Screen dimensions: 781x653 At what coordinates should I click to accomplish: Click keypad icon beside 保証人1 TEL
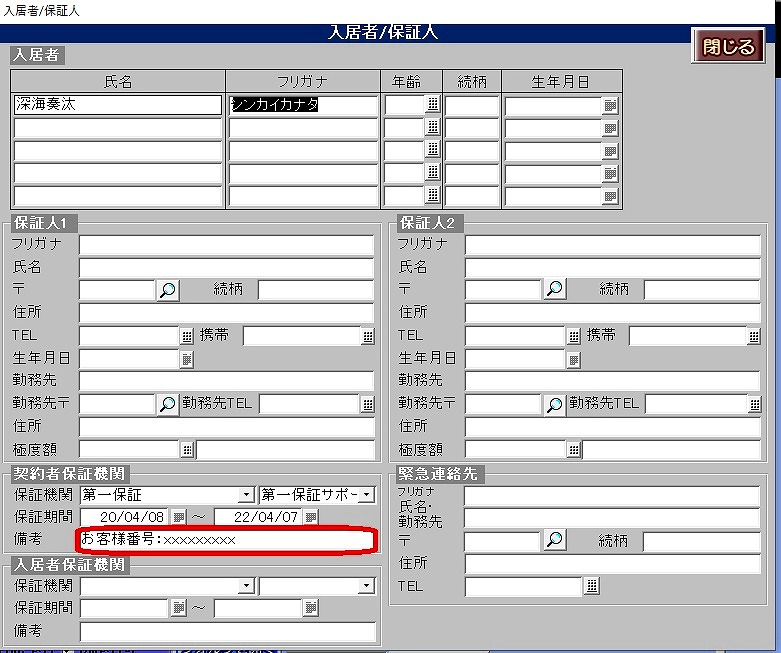coord(187,336)
